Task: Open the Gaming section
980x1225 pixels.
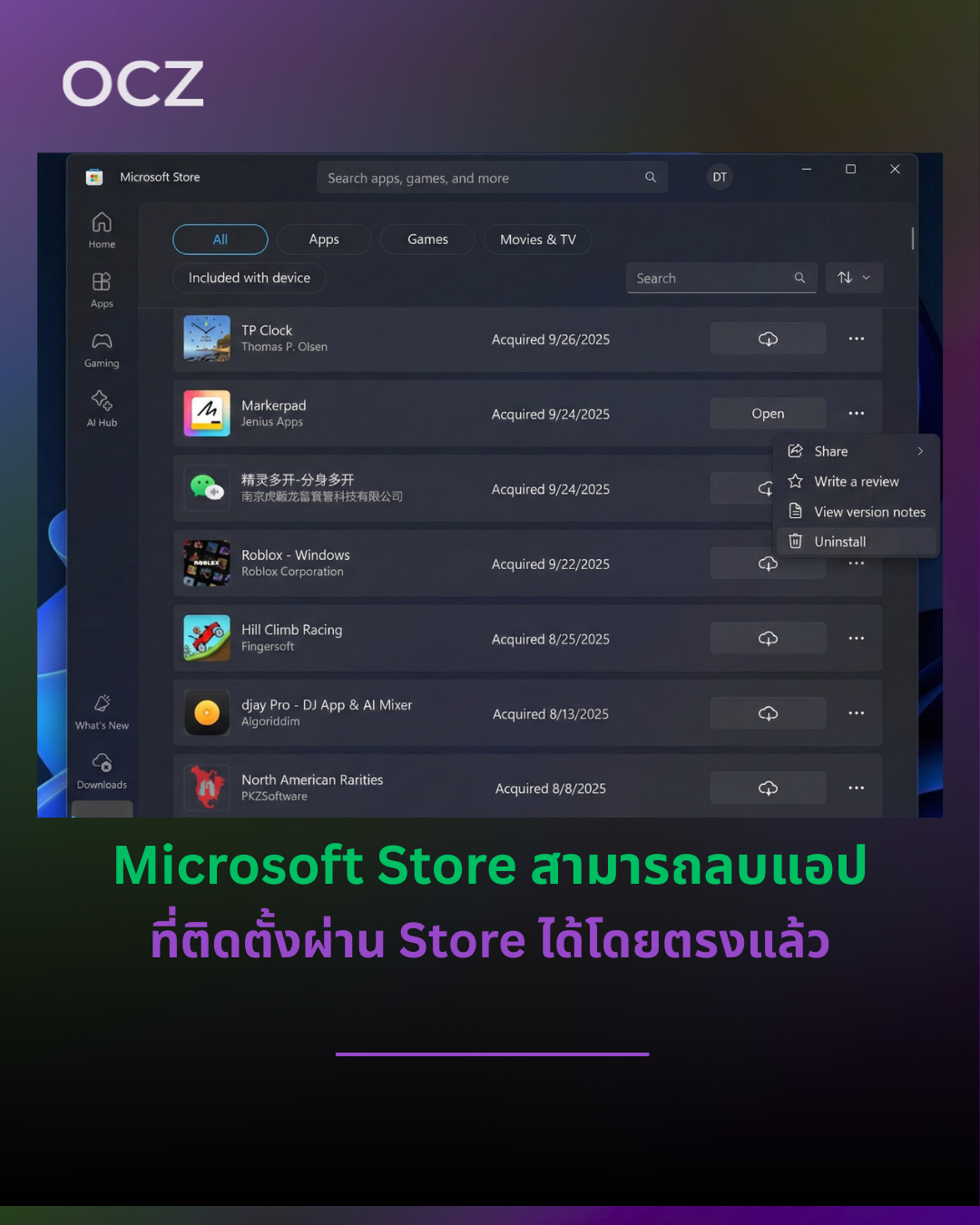Action: click(x=102, y=349)
